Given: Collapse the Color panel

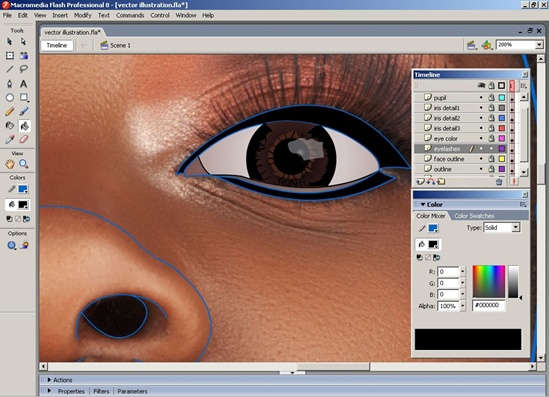Looking at the screenshot, I should (423, 204).
